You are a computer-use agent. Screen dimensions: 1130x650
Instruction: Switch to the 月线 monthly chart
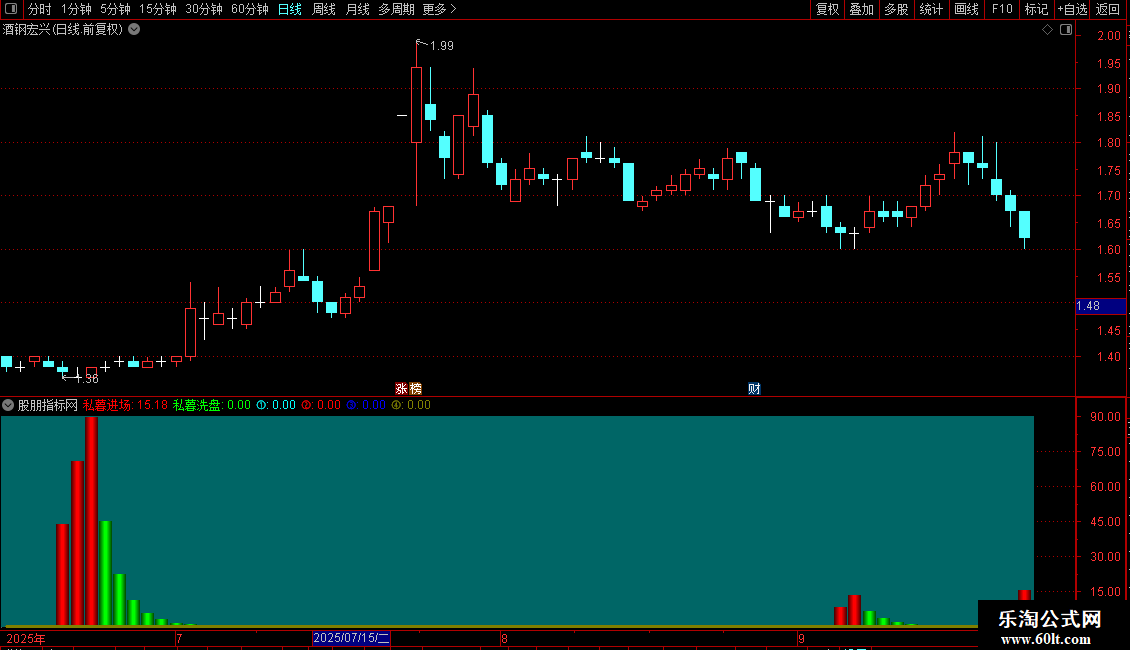(x=357, y=9)
